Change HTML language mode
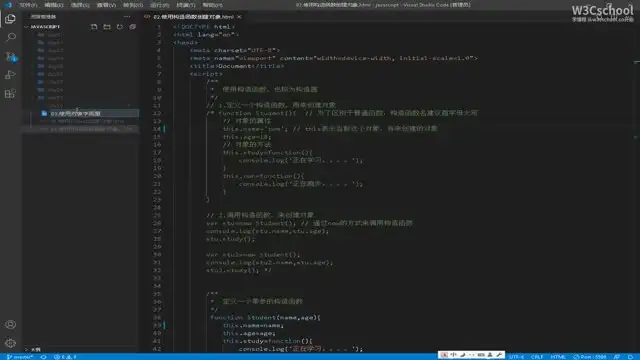 pyautogui.click(x=558, y=357)
